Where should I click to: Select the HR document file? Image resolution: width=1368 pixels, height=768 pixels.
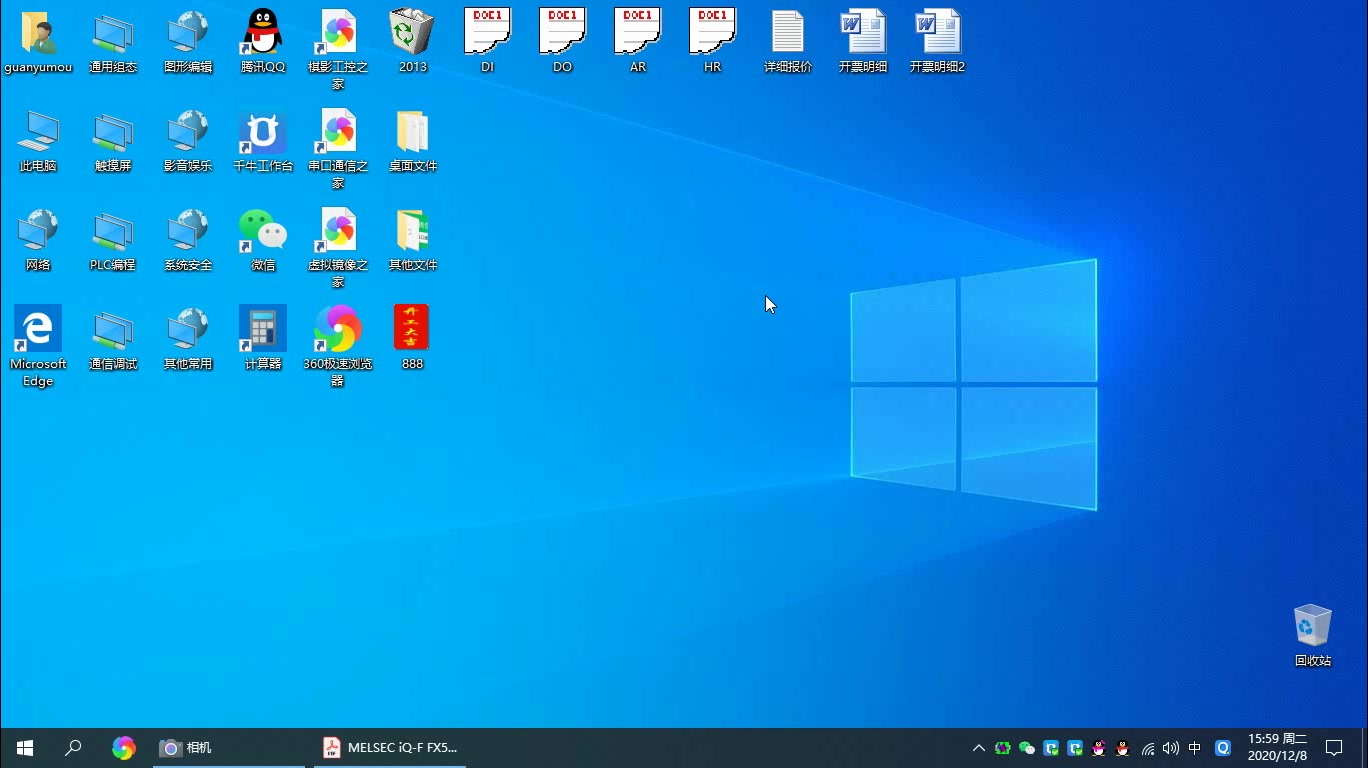pos(713,42)
